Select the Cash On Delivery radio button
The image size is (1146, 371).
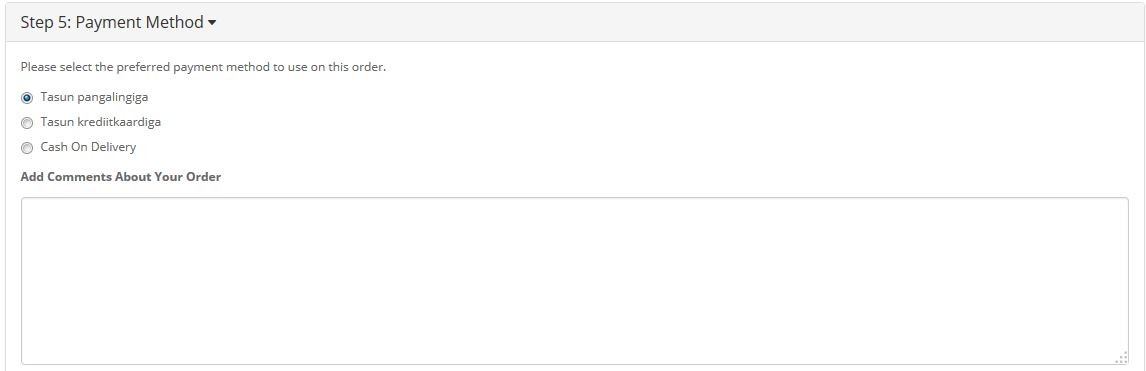[27, 148]
